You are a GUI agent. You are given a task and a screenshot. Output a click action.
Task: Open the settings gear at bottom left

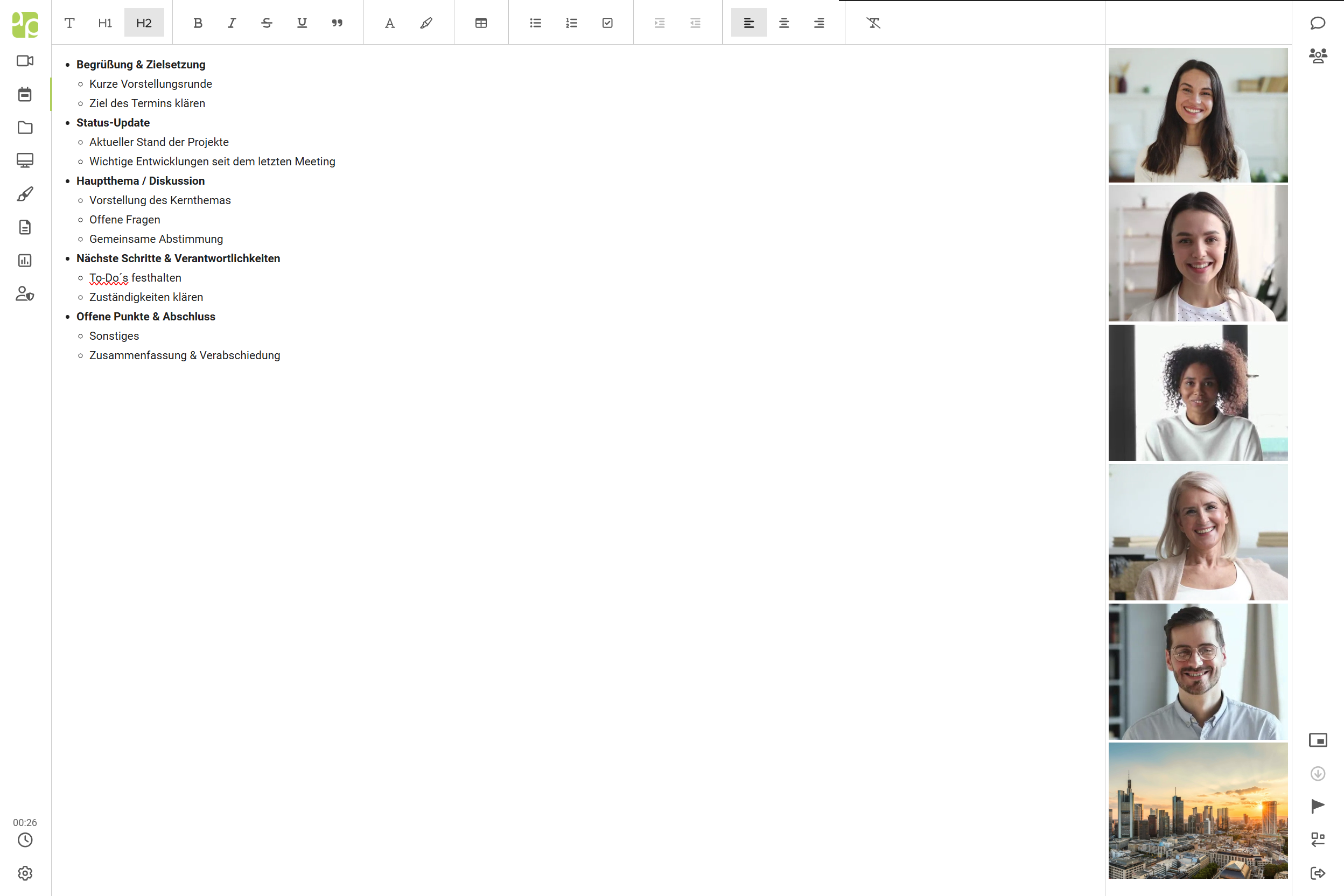[25, 873]
